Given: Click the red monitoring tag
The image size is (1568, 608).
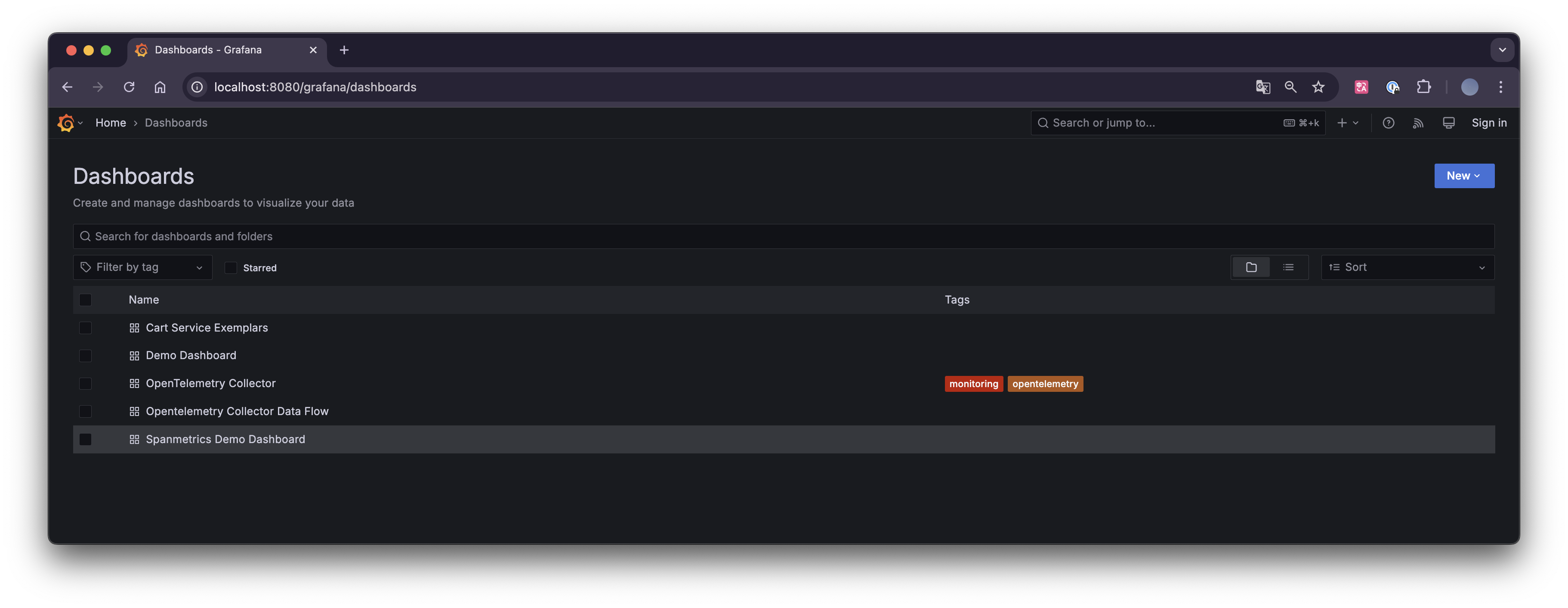Looking at the screenshot, I should [973, 384].
